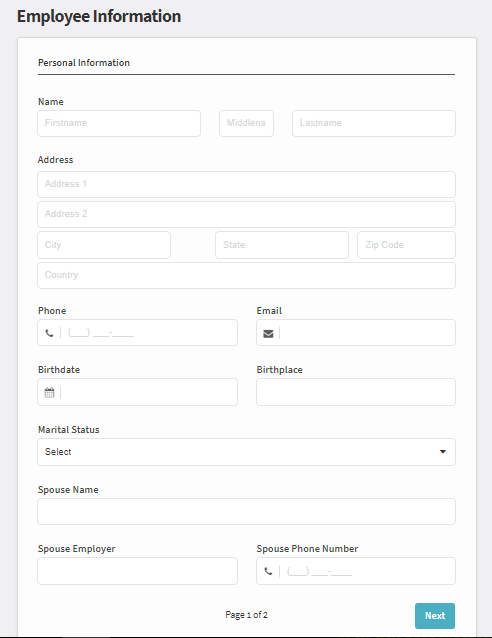Click the envelope icon in the Email field
492x638 pixels.
tap(268, 334)
